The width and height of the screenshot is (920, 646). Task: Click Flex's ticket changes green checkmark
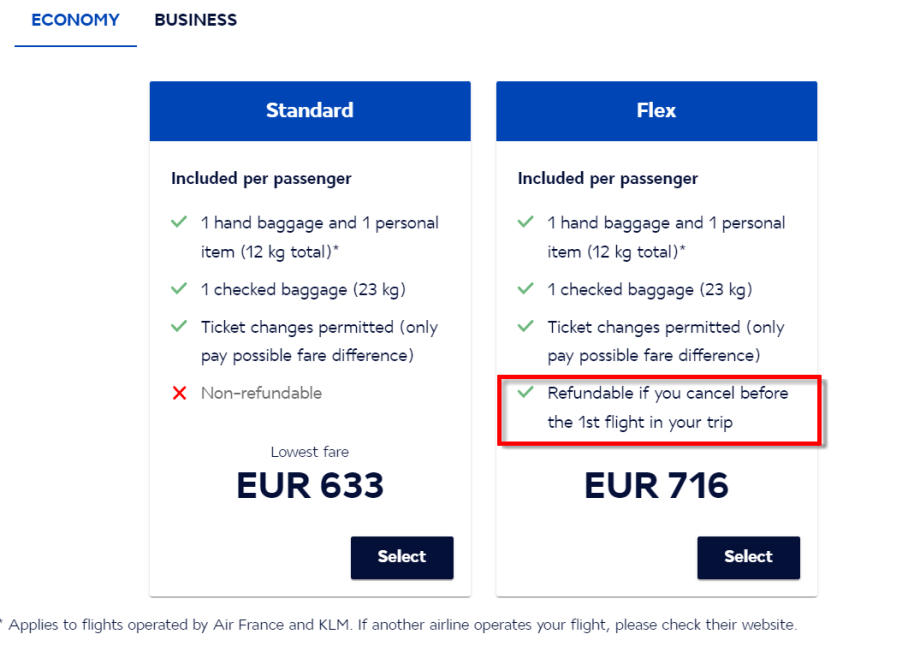coord(526,326)
